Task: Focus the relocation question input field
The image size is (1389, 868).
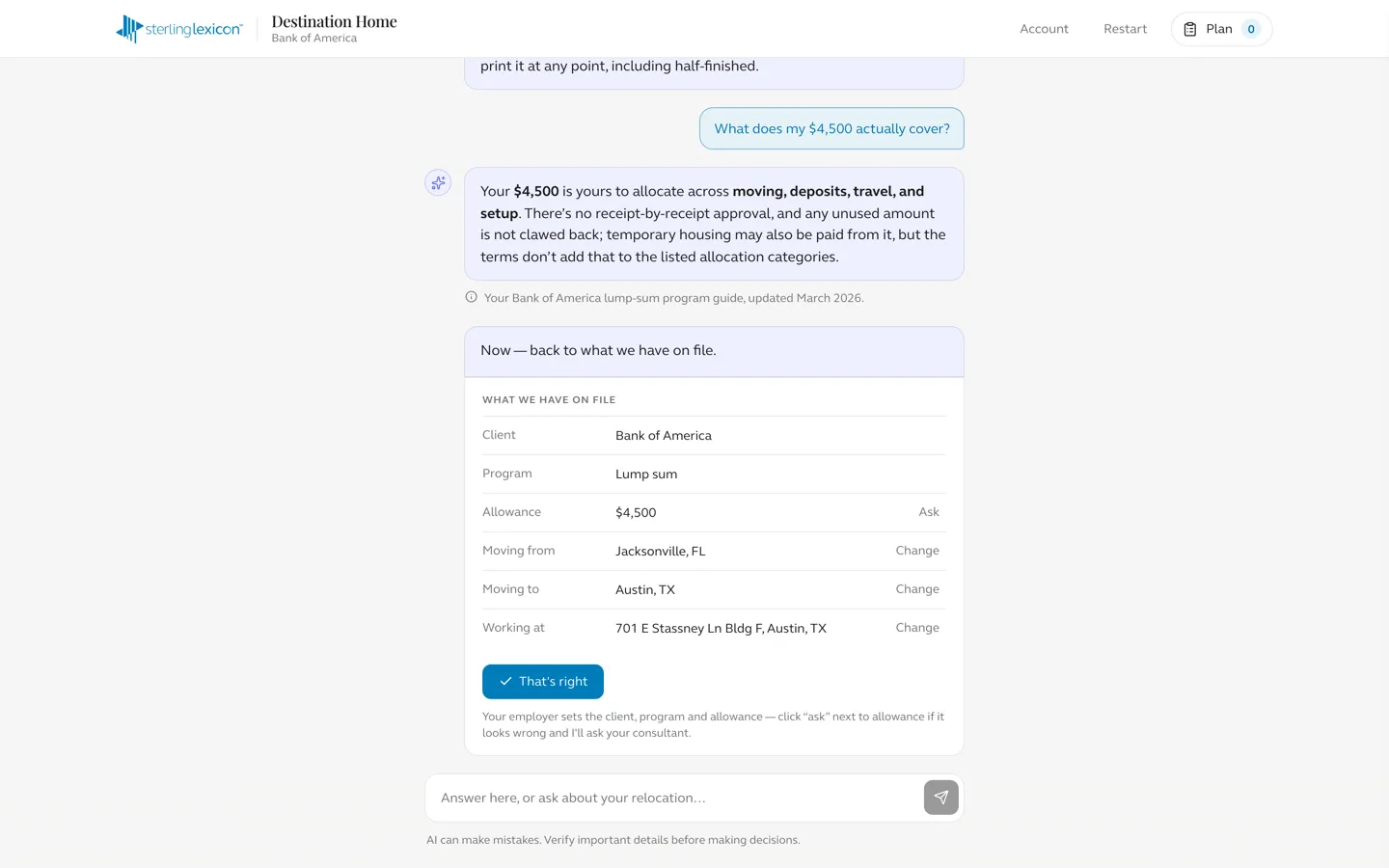Action: click(675, 798)
